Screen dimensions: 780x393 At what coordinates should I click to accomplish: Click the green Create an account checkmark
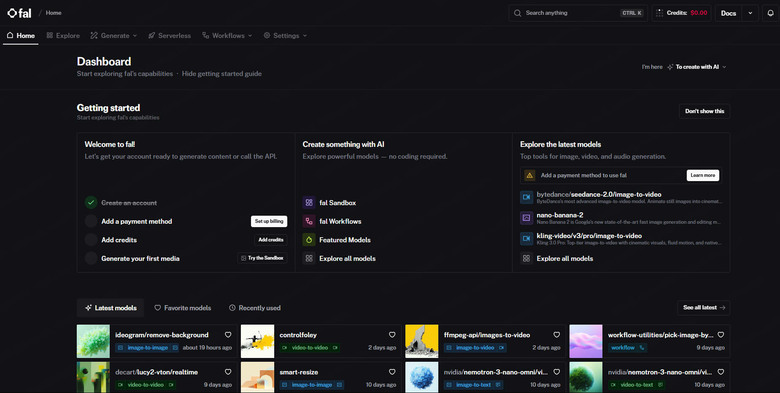(x=91, y=202)
